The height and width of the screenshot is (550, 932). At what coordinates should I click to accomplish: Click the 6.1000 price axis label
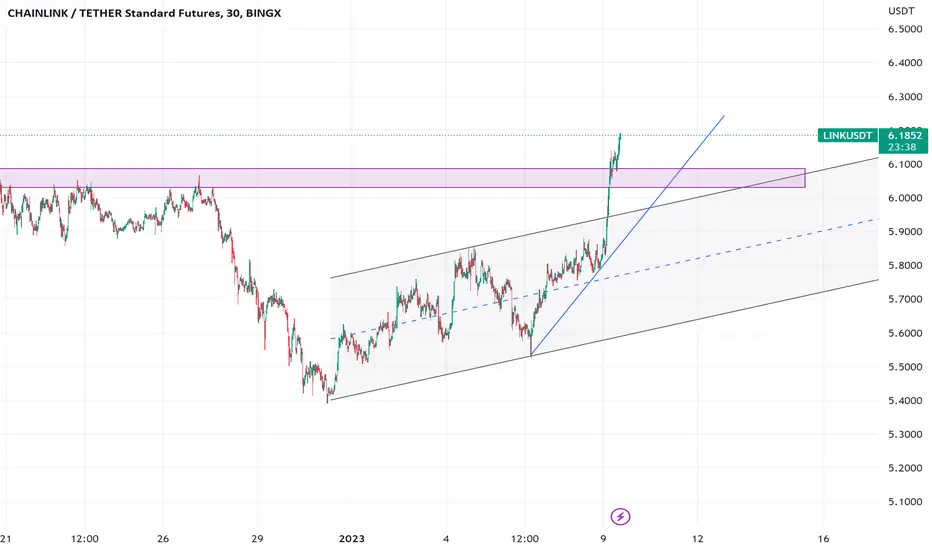[x=905, y=164]
